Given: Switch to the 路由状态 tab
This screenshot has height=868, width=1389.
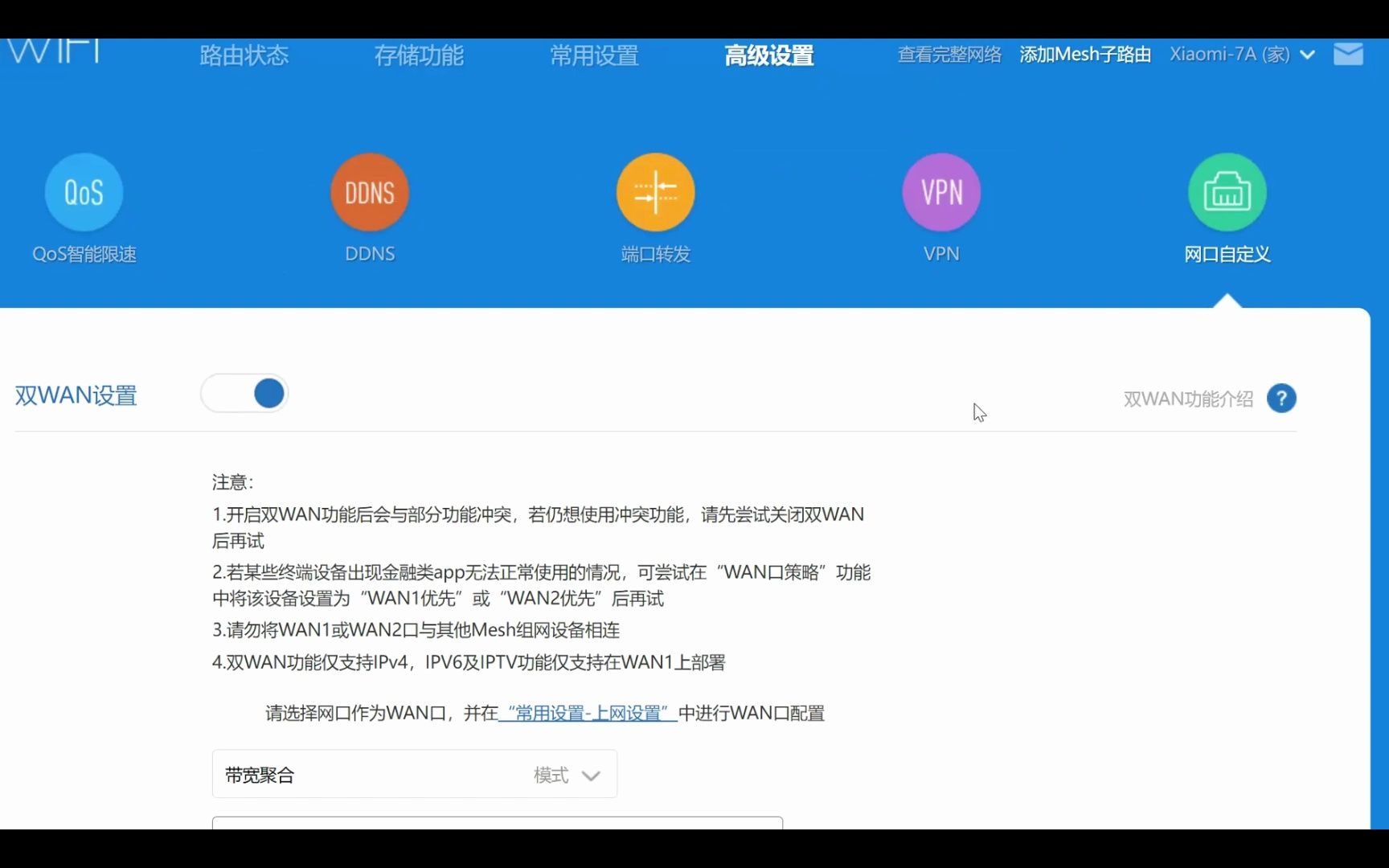Looking at the screenshot, I should tap(243, 55).
